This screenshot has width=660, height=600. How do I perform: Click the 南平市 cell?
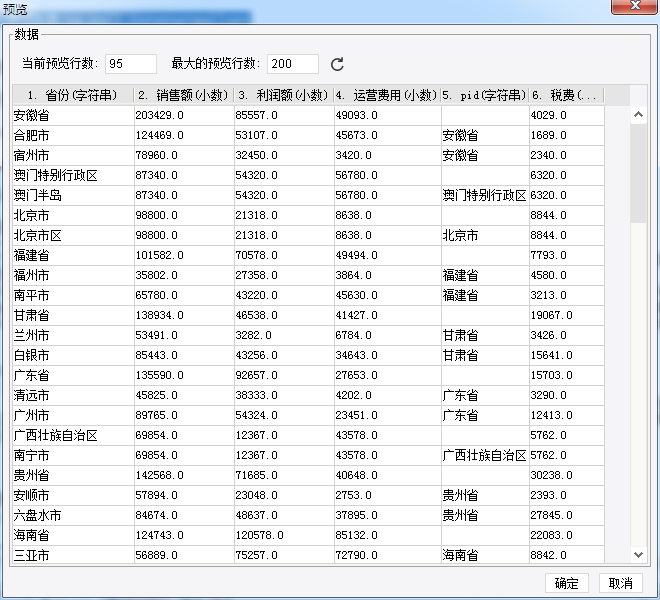[x=73, y=295]
